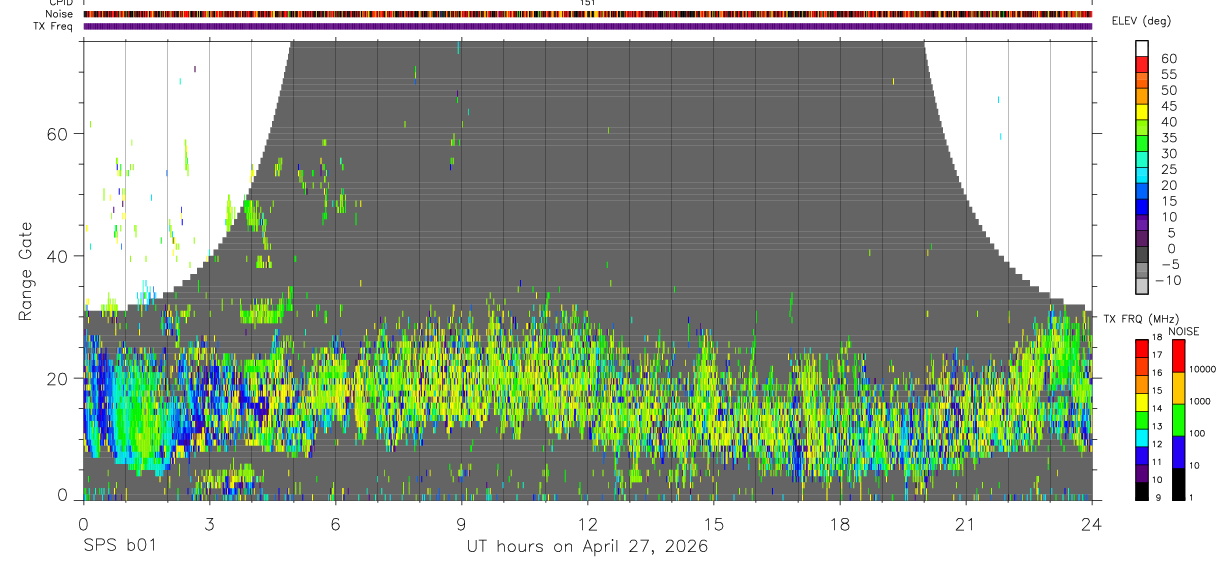Click the x-axis tick label '3'
1228x567 pixels.
[x=209, y=523]
